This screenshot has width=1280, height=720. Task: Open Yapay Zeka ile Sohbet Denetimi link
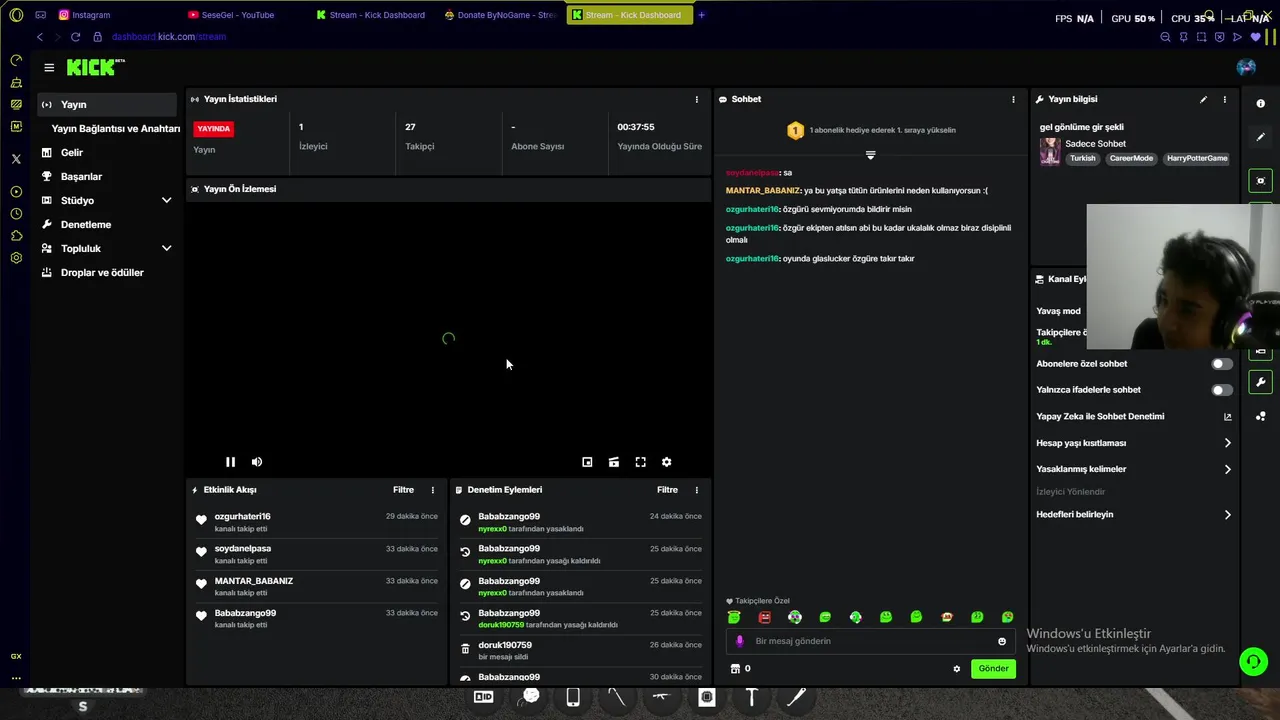[x=1227, y=417]
